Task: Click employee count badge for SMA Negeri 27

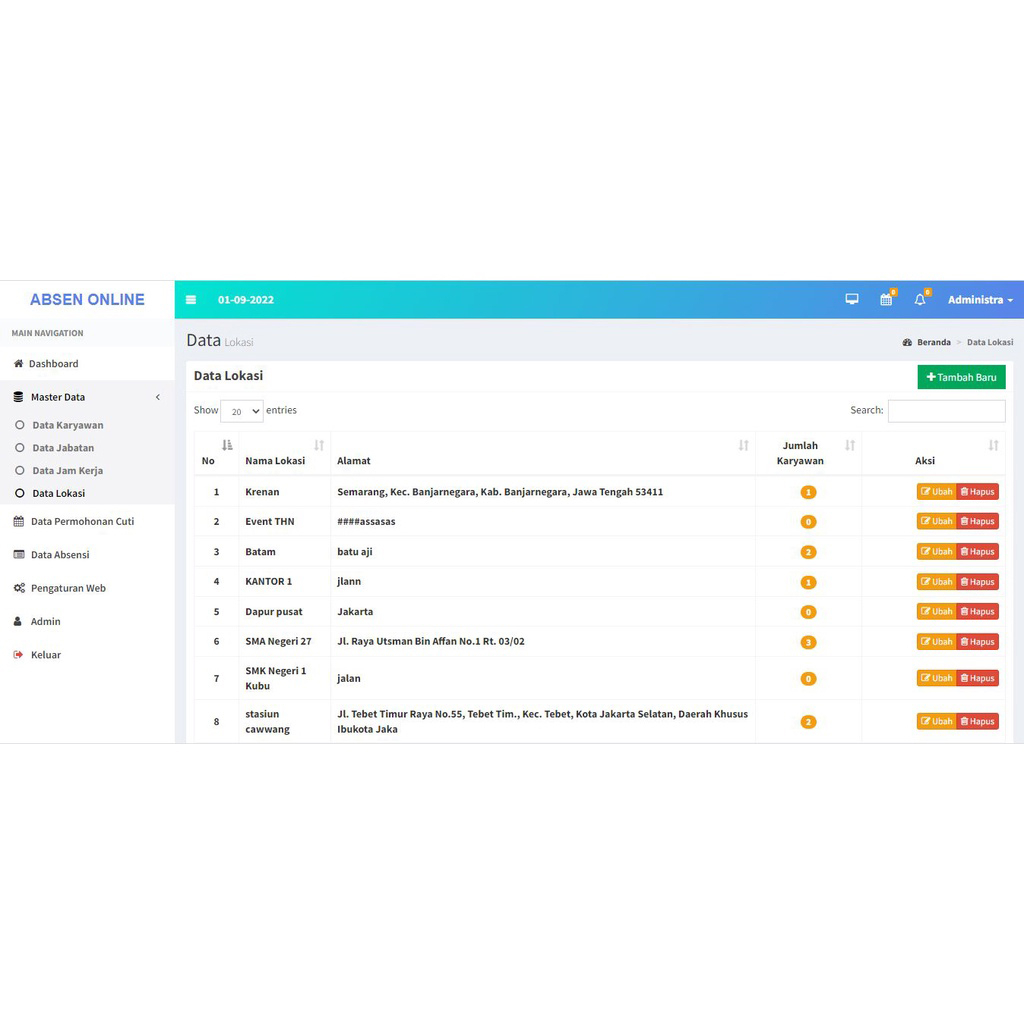Action: [x=808, y=643]
